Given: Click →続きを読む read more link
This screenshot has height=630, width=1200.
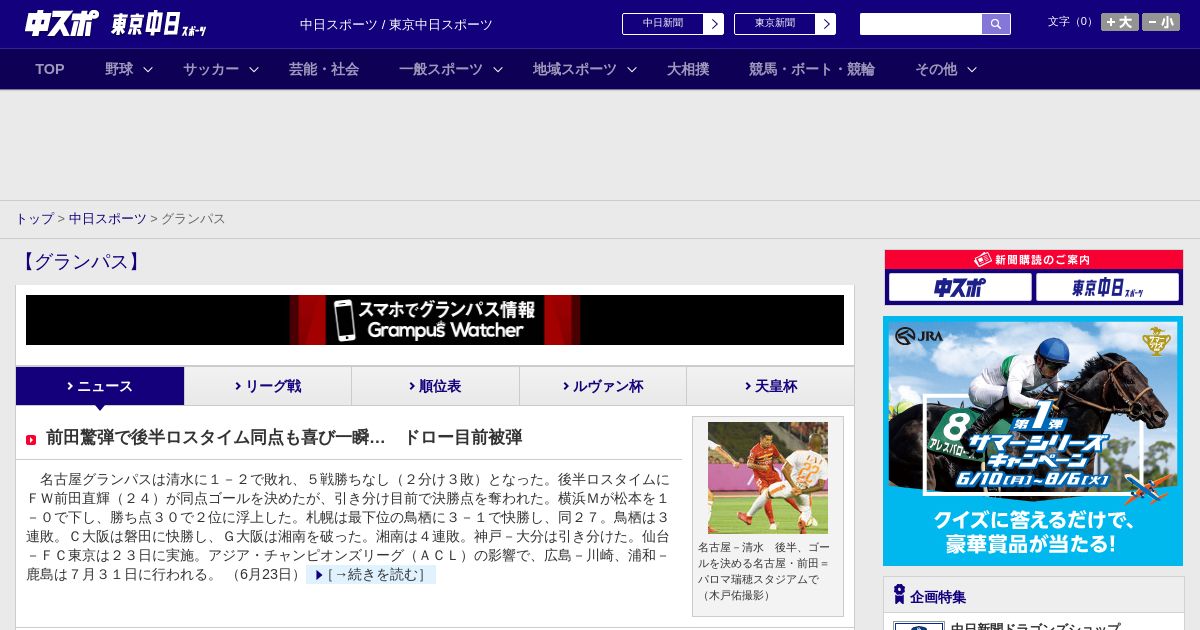Looking at the screenshot, I should pyautogui.click(x=371, y=575).
